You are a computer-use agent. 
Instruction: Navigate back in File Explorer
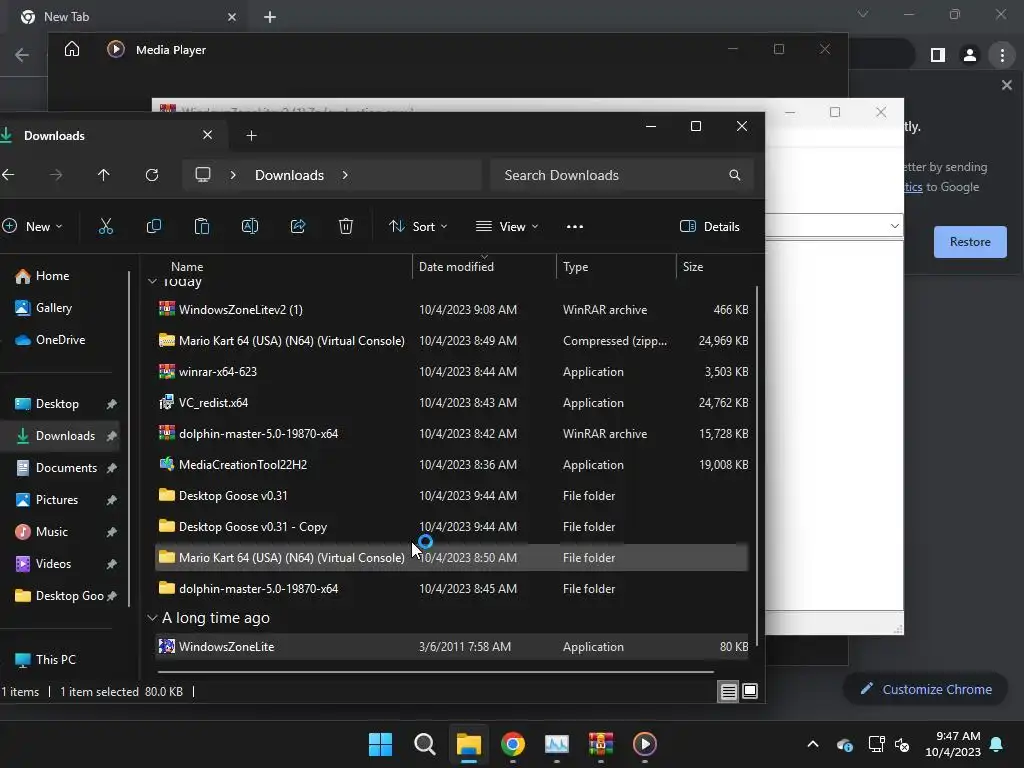pyautogui.click(x=8, y=175)
